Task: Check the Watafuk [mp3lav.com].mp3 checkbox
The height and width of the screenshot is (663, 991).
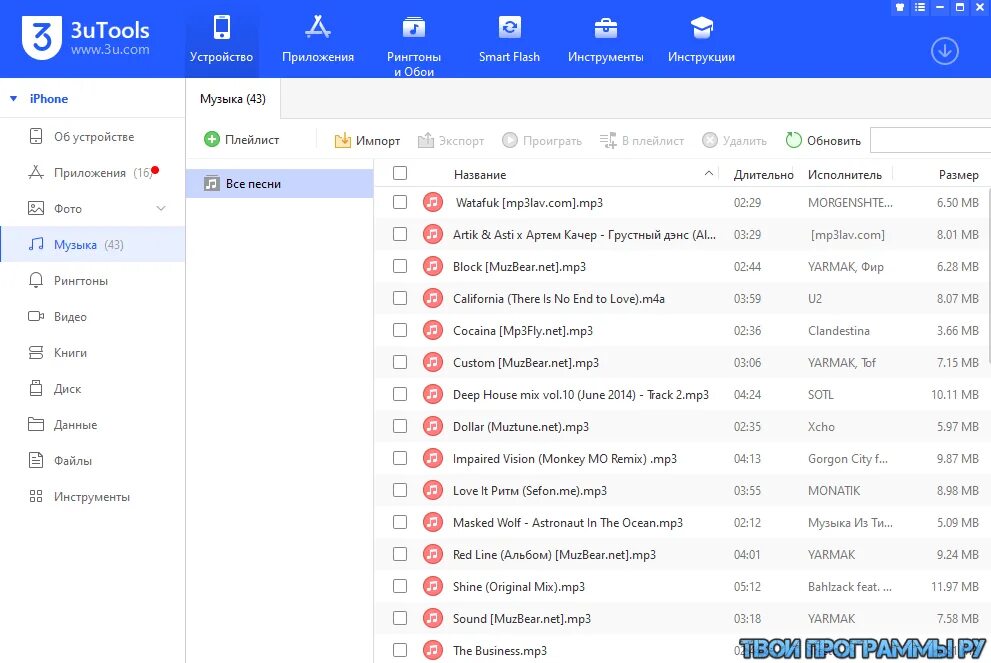Action: 400,202
